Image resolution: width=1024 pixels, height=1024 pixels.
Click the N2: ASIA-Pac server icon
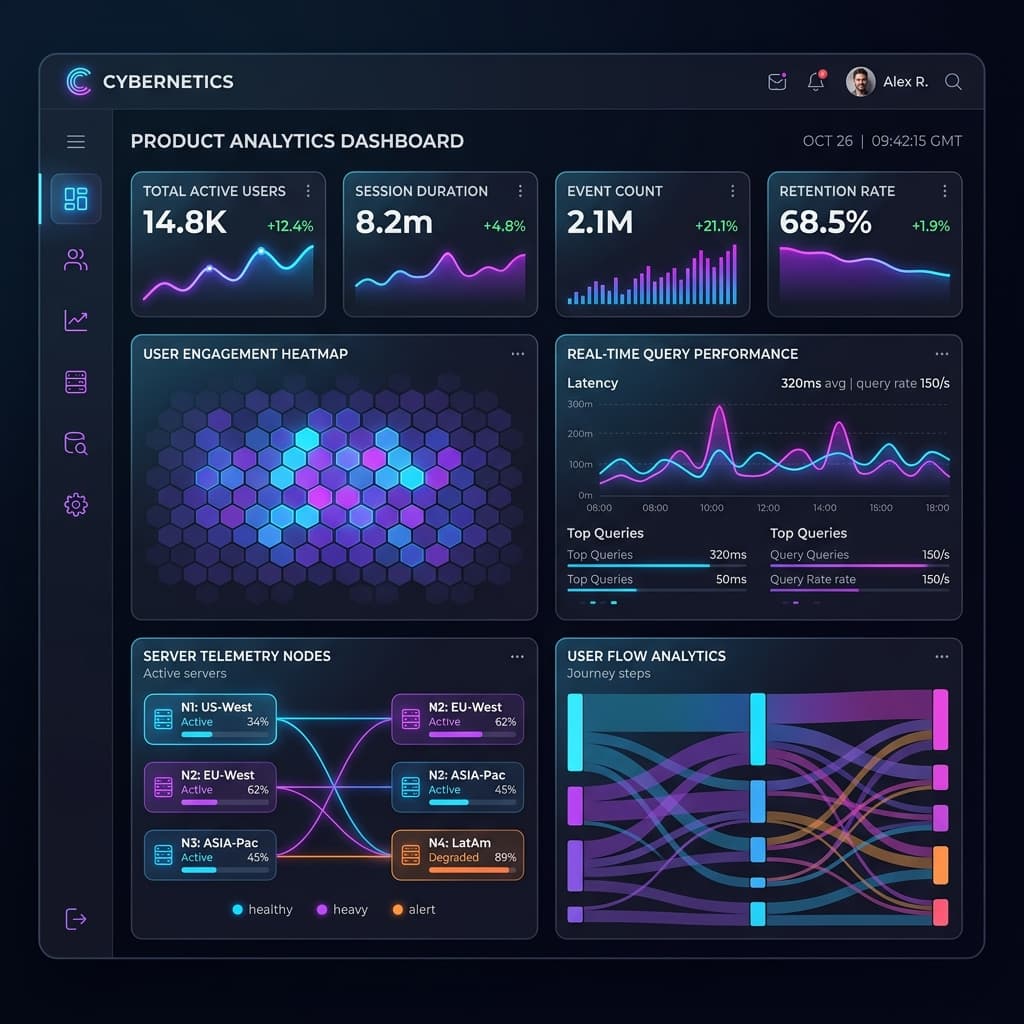click(410, 787)
